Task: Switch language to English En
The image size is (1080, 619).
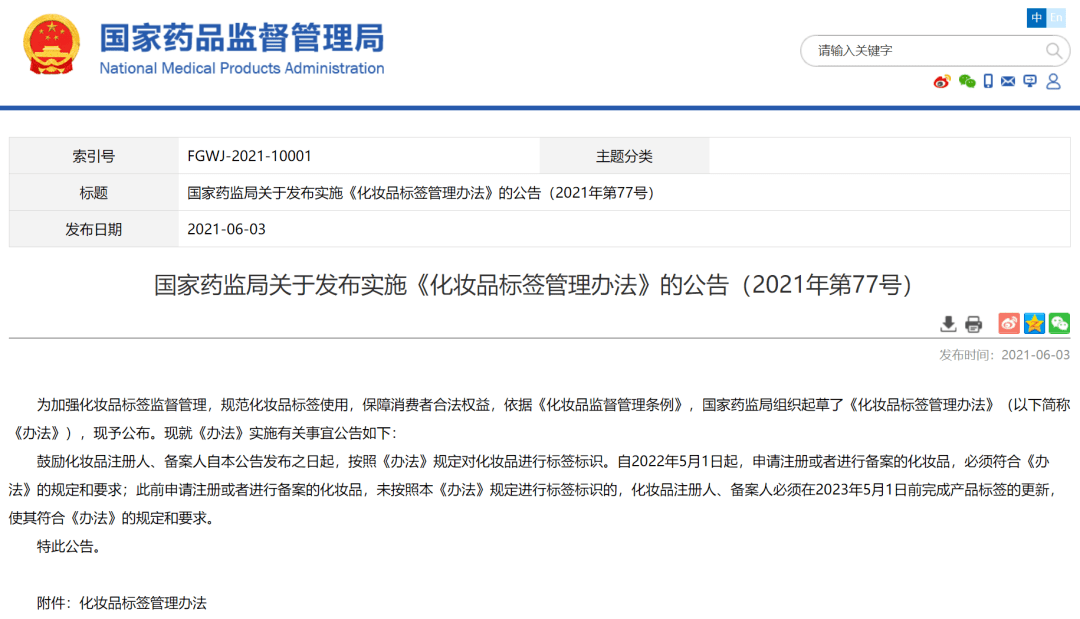Action: coord(1055,17)
